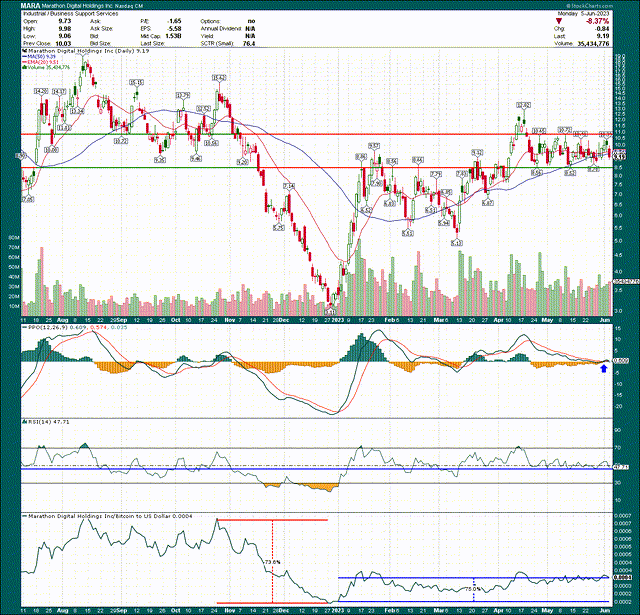Click the Options value no
Screen dimensions: 640x615
[251, 21]
